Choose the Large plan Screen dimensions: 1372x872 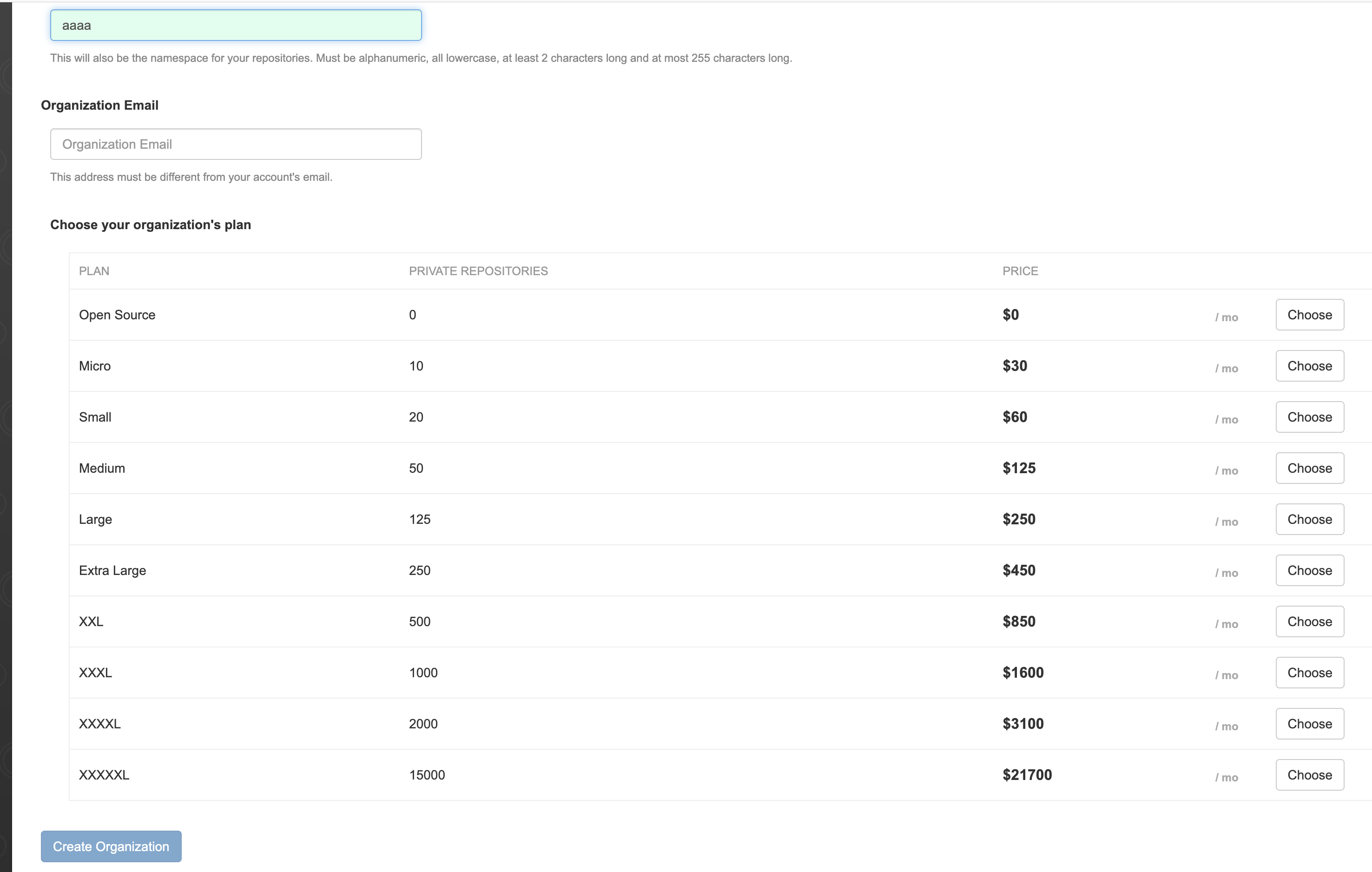point(1309,519)
